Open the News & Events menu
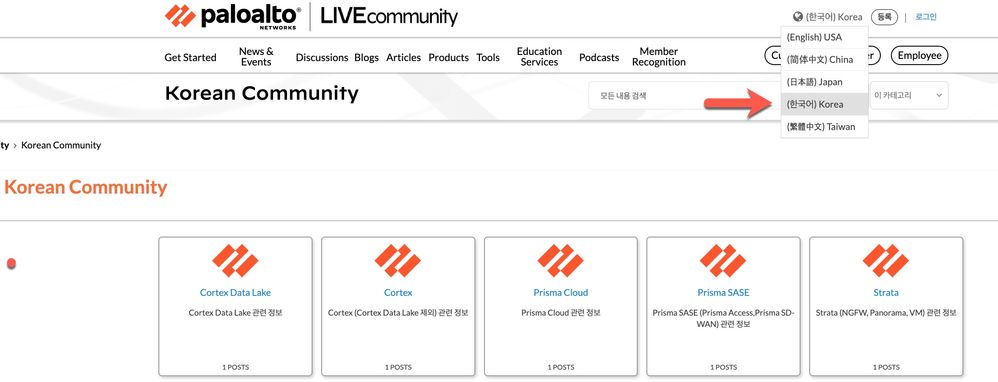 (x=256, y=57)
